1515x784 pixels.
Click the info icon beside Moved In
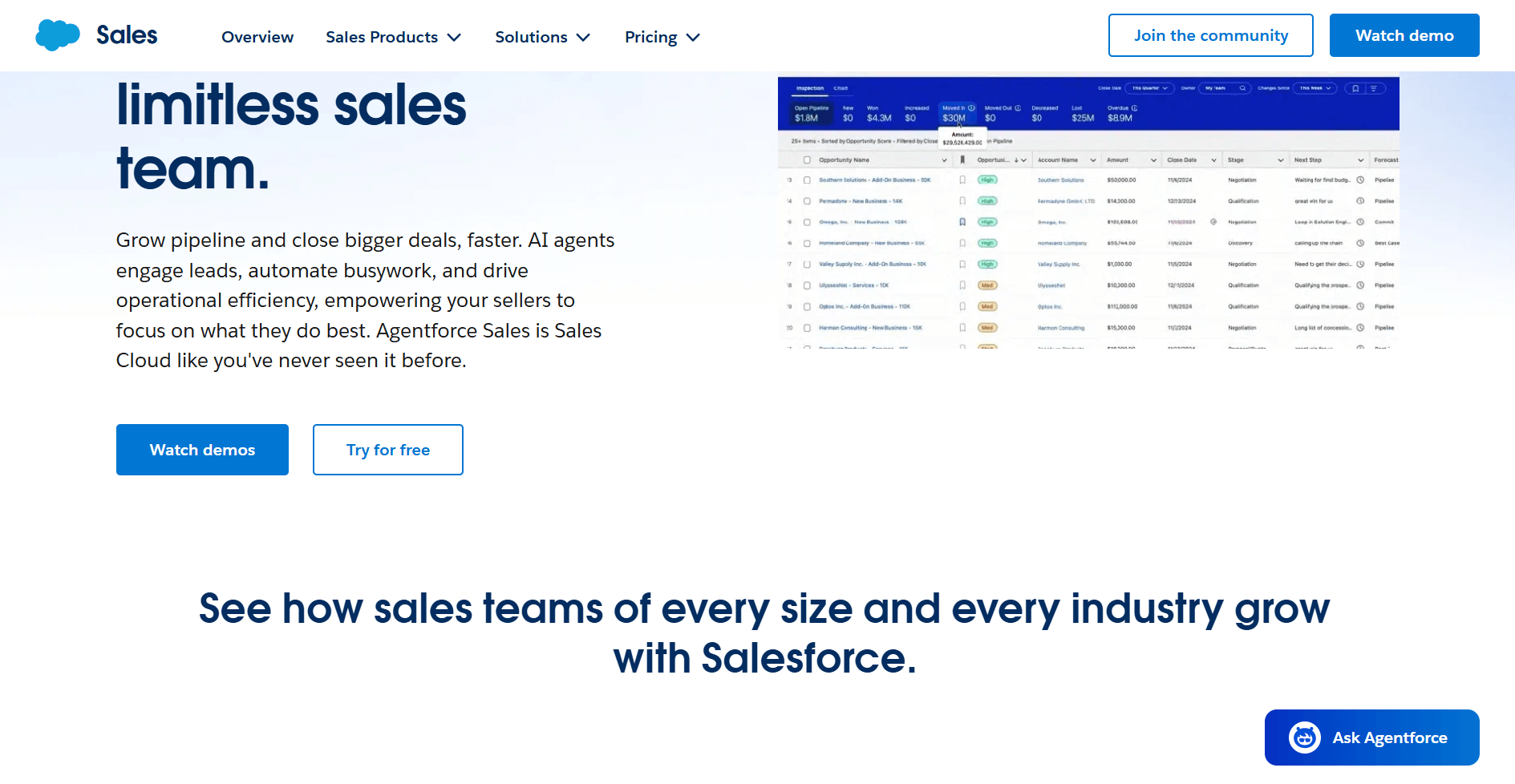(971, 107)
